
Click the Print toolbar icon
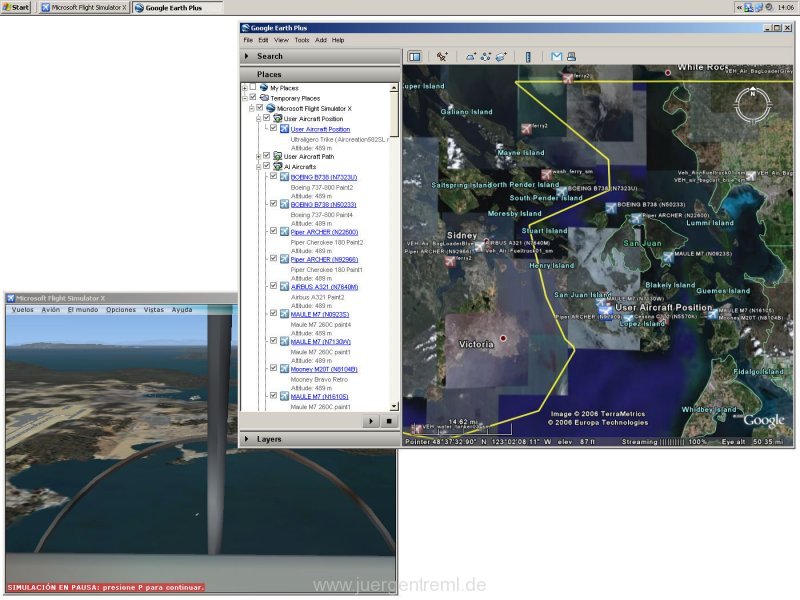tap(571, 57)
